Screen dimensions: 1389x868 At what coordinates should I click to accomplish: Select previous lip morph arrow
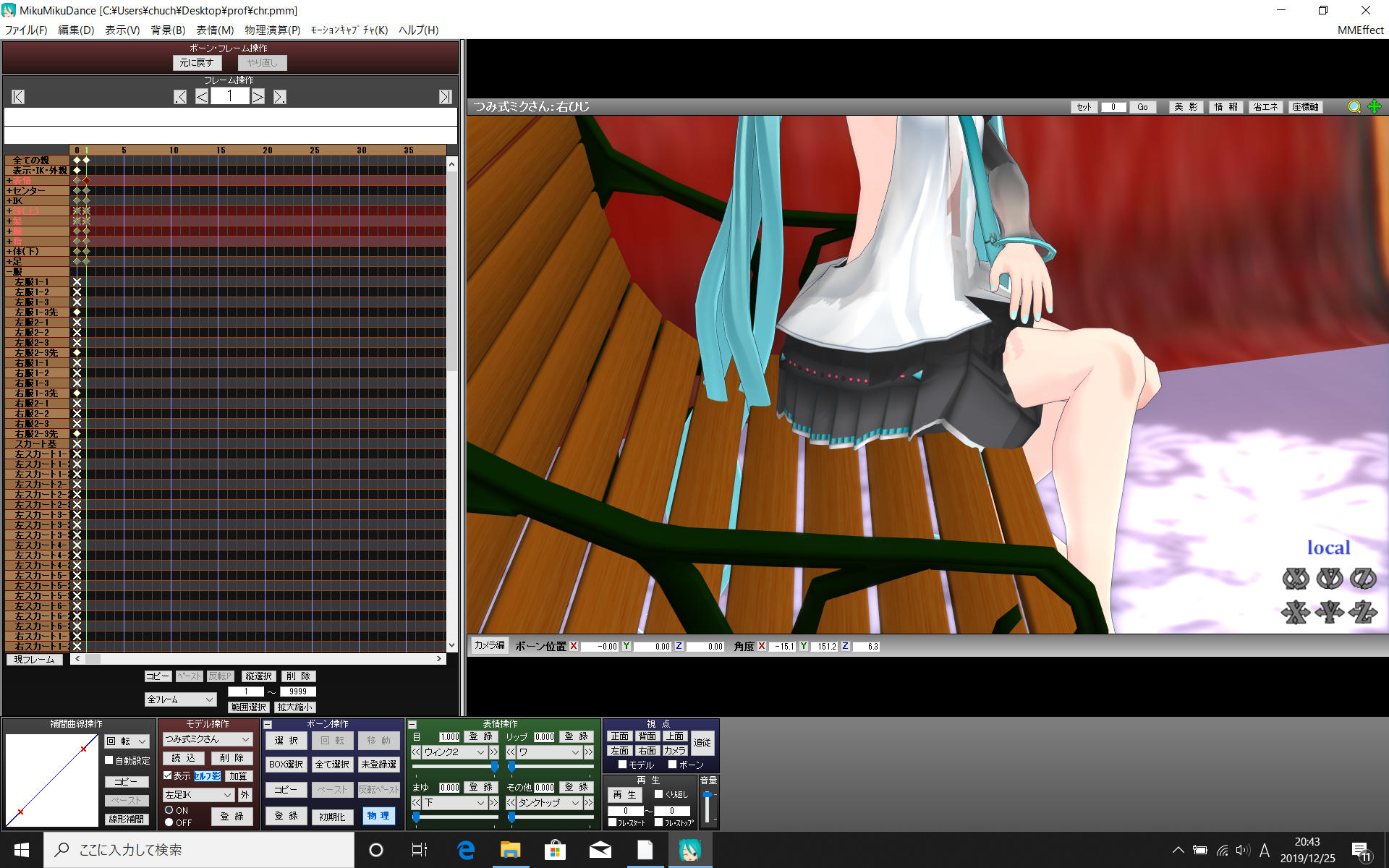point(511,752)
